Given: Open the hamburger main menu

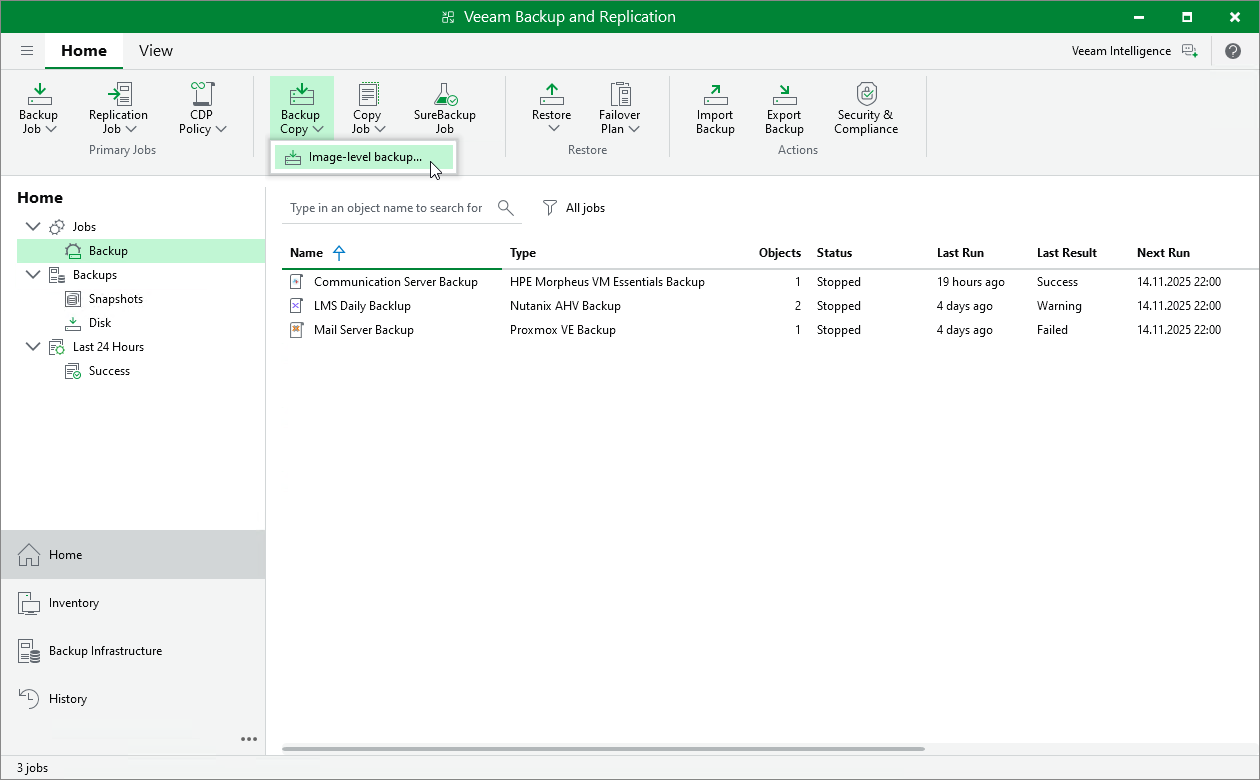Looking at the screenshot, I should (x=27, y=51).
